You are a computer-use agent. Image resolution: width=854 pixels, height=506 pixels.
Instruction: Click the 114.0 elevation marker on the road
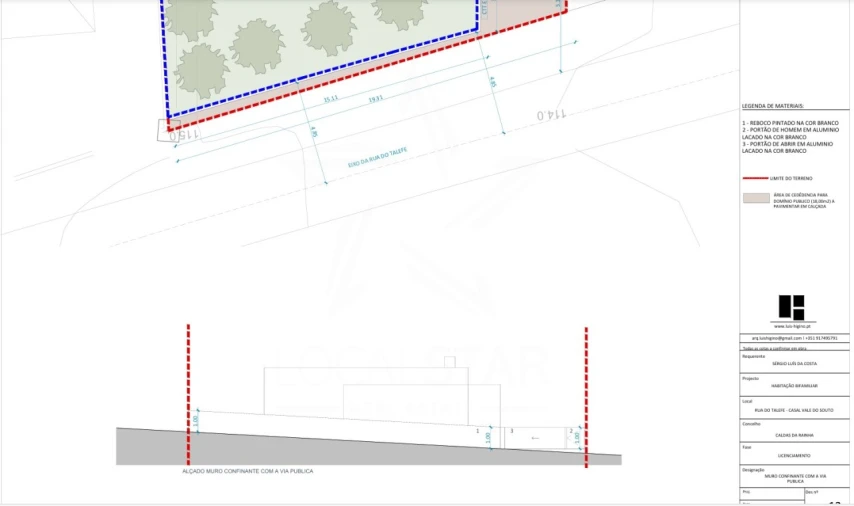552,115
